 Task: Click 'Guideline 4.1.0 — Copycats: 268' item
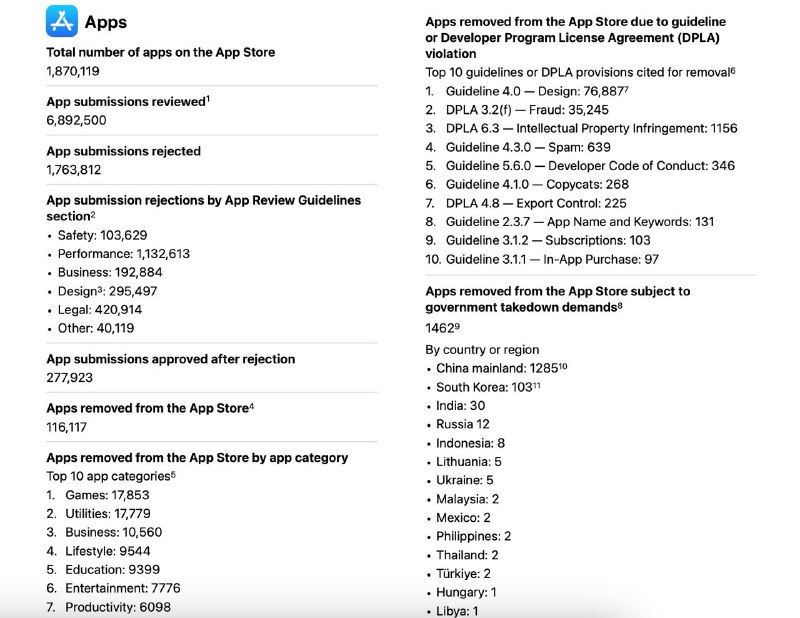pos(527,184)
